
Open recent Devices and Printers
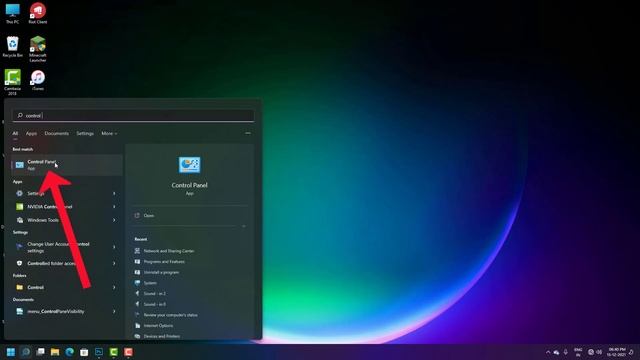(x=162, y=336)
